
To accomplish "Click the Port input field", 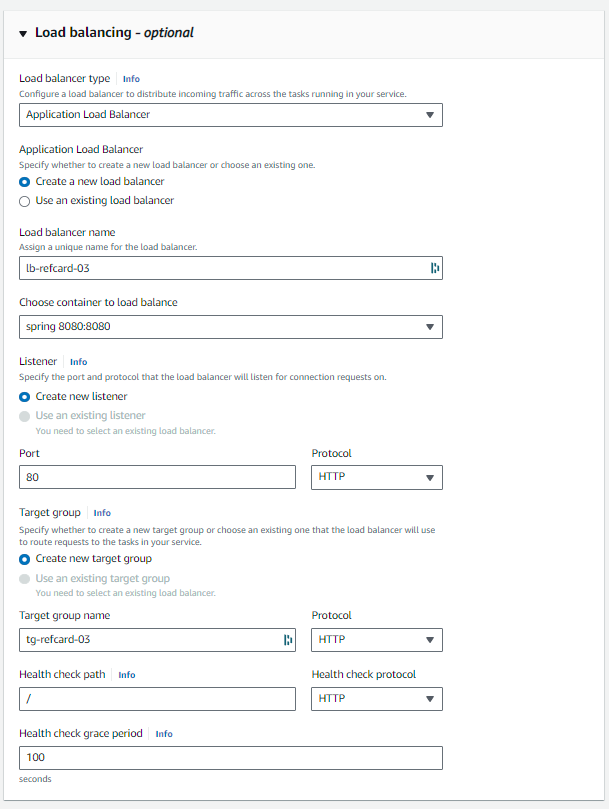I will click(157, 478).
